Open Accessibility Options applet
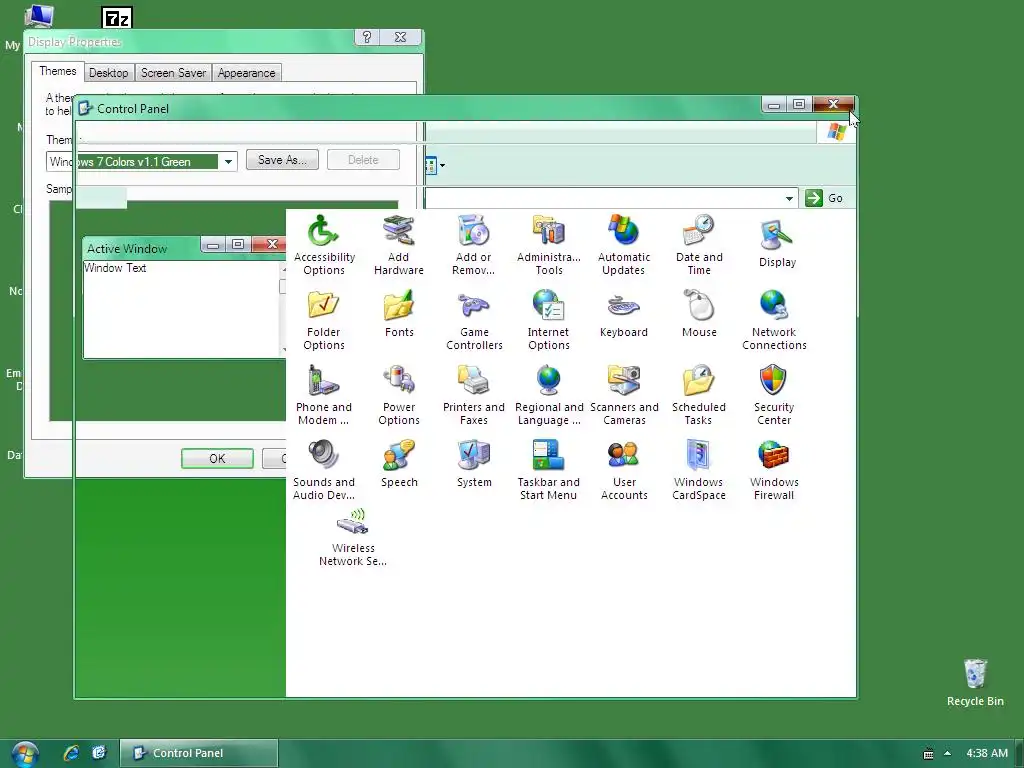The image size is (1024, 768). click(324, 246)
